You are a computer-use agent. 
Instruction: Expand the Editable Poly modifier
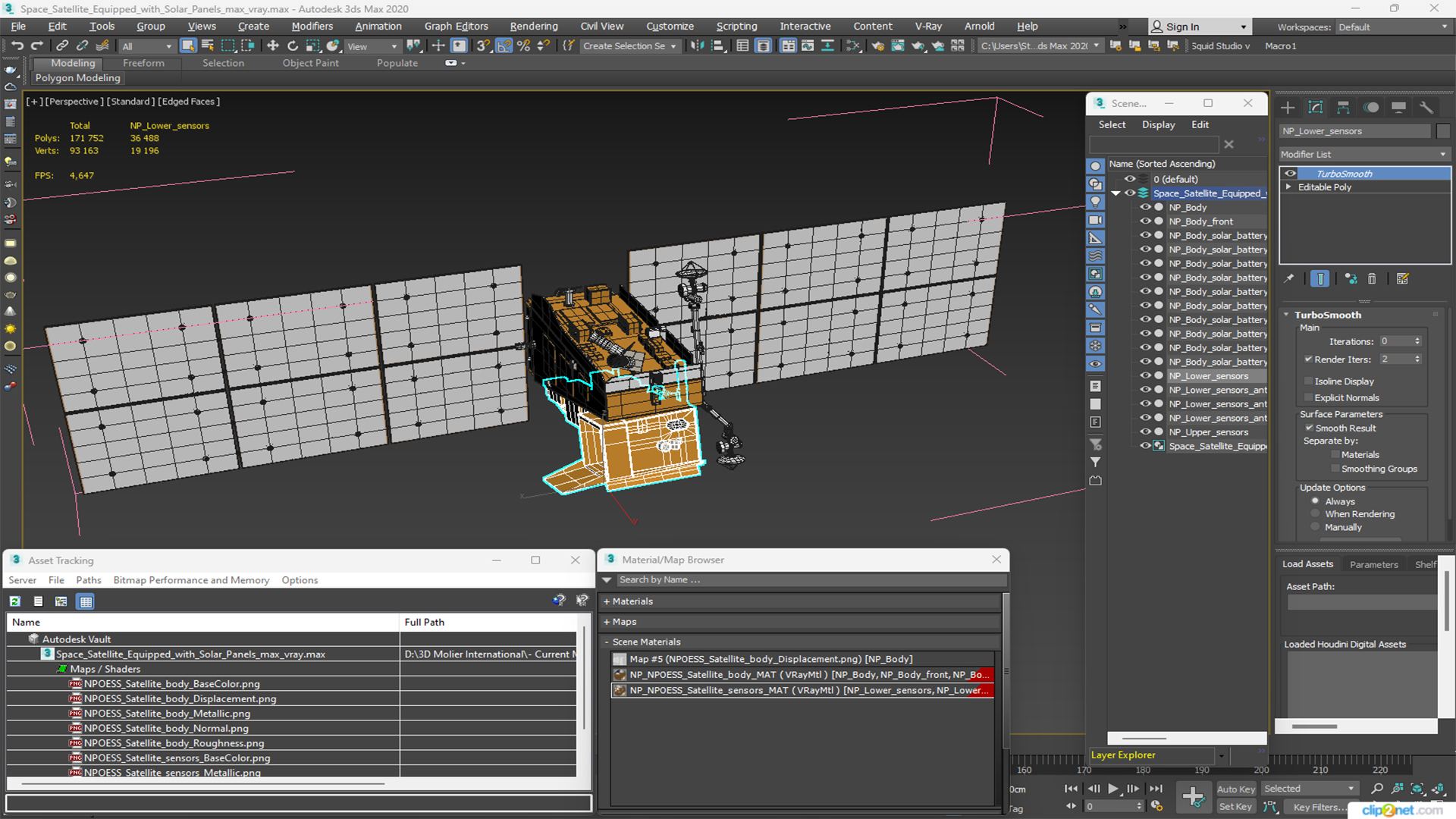click(x=1288, y=187)
